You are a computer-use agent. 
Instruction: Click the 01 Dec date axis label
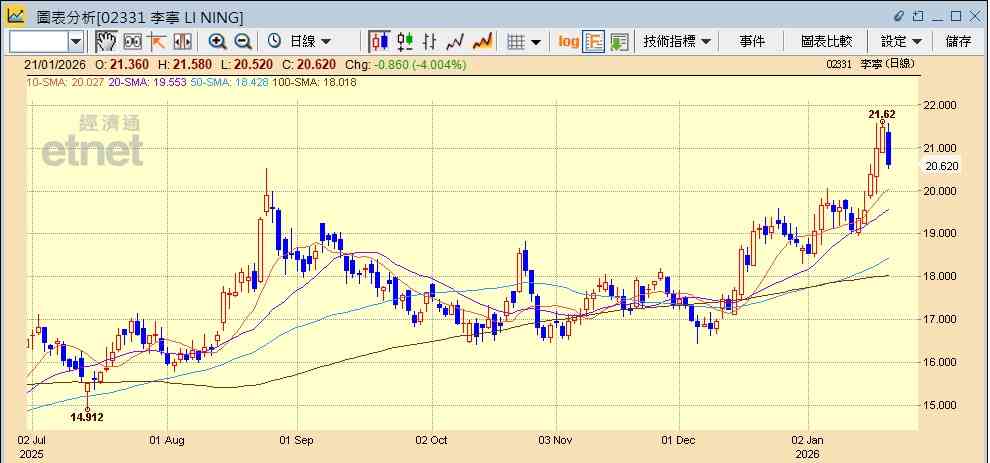(679, 440)
